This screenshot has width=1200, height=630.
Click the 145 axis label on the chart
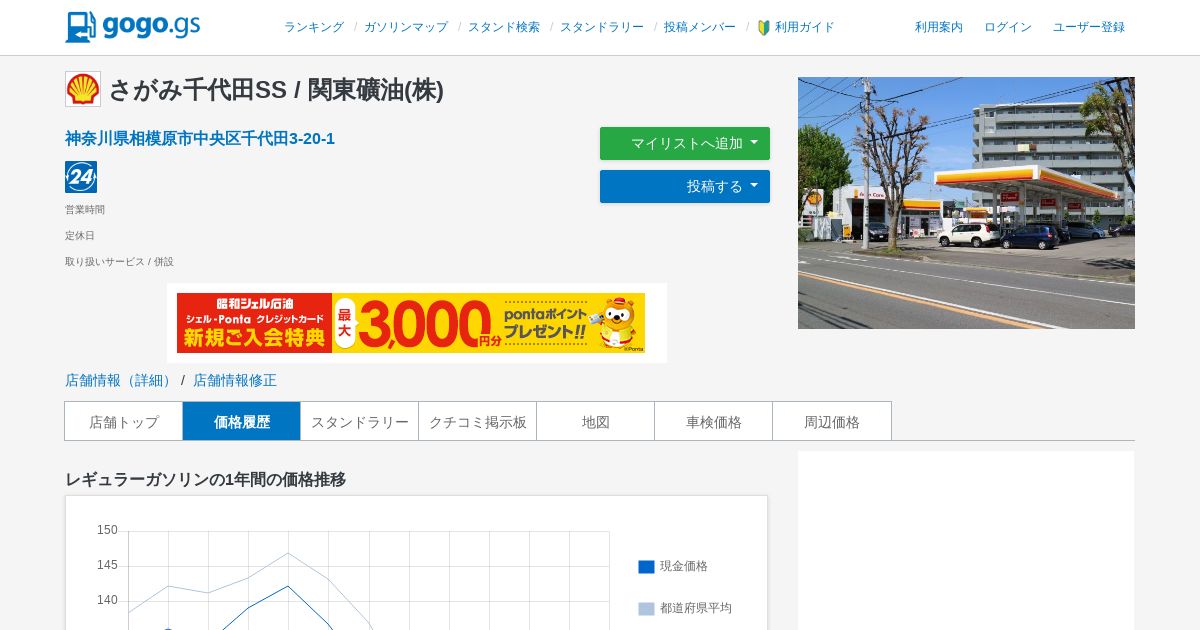tap(107, 565)
